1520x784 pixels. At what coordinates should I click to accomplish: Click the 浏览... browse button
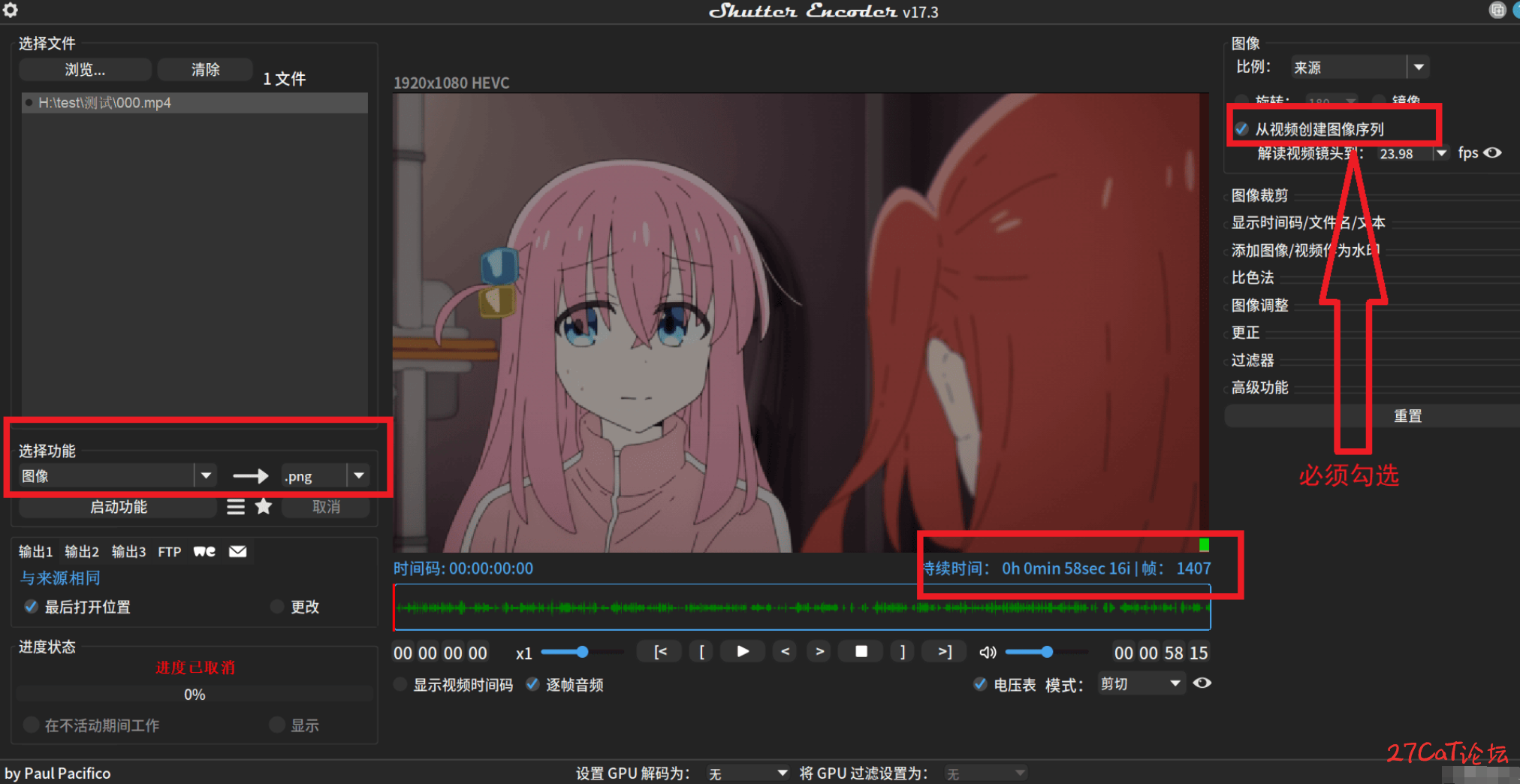click(85, 69)
